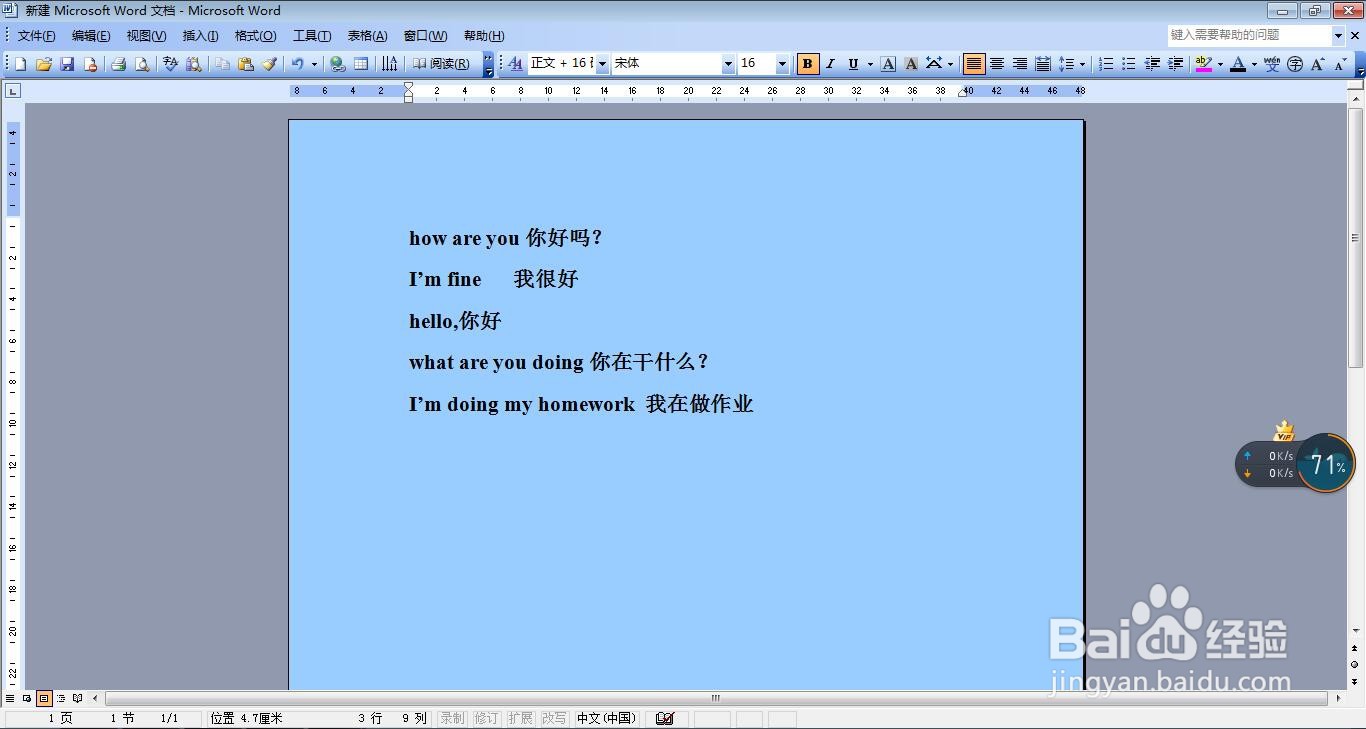Open the Spelling and Grammar checker
Viewport: 1366px width, 729px height.
170,63
